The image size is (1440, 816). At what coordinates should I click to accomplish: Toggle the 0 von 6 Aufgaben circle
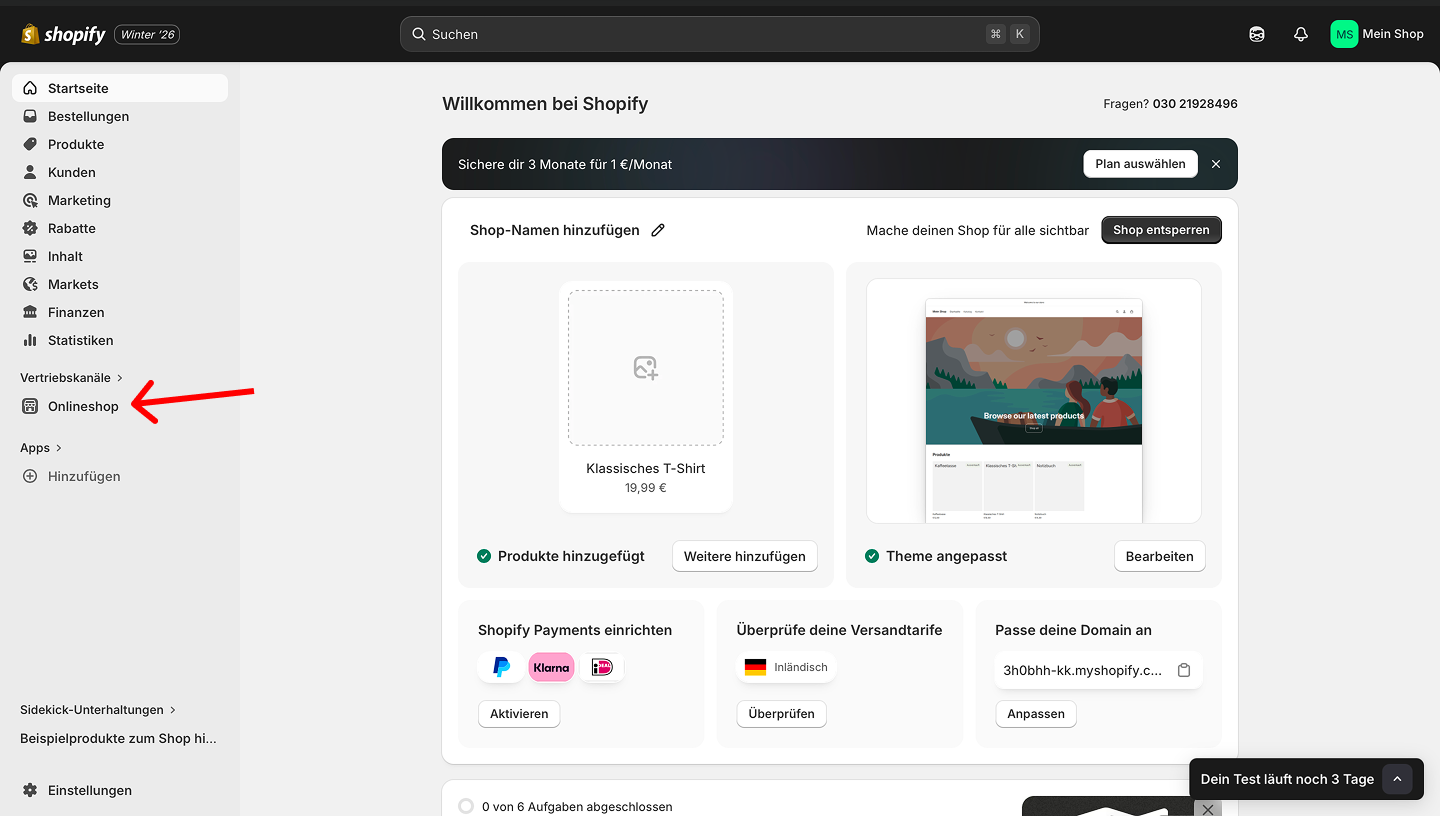coord(466,806)
